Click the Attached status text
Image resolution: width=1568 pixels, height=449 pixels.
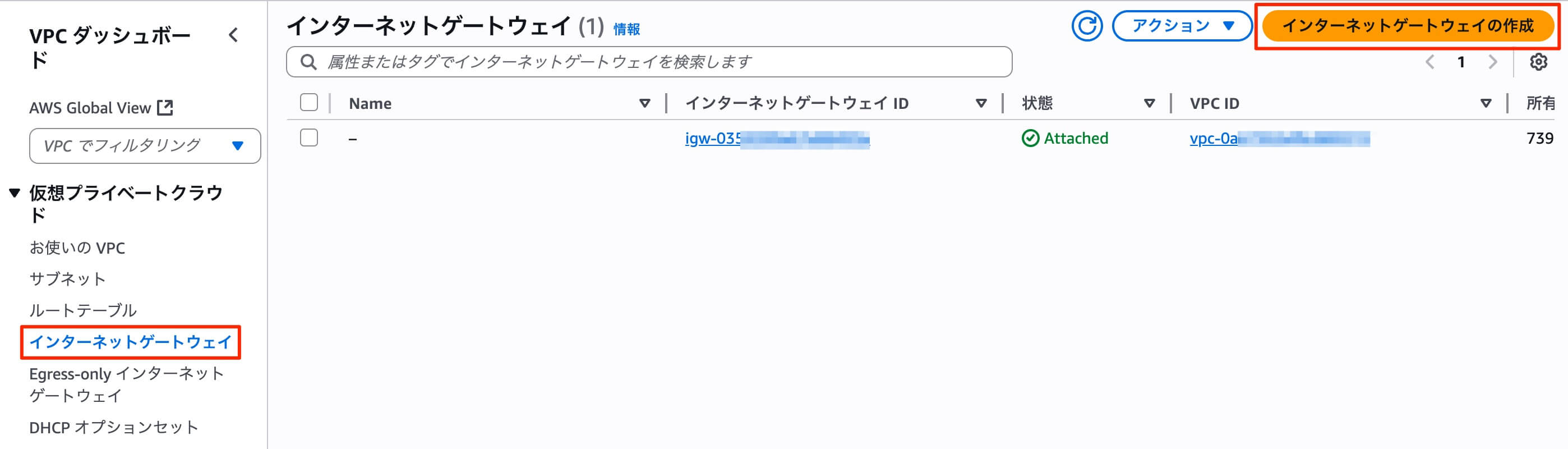pos(1076,138)
